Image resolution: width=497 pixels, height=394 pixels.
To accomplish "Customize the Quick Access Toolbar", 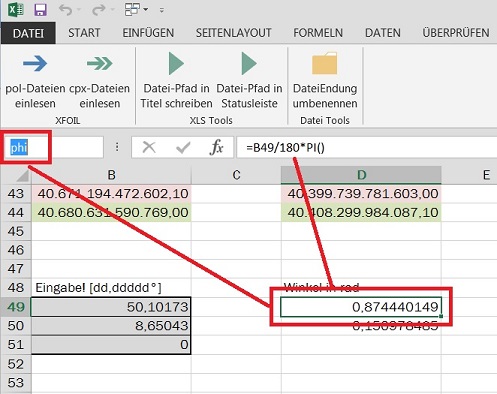I will pyautogui.click(x=162, y=10).
